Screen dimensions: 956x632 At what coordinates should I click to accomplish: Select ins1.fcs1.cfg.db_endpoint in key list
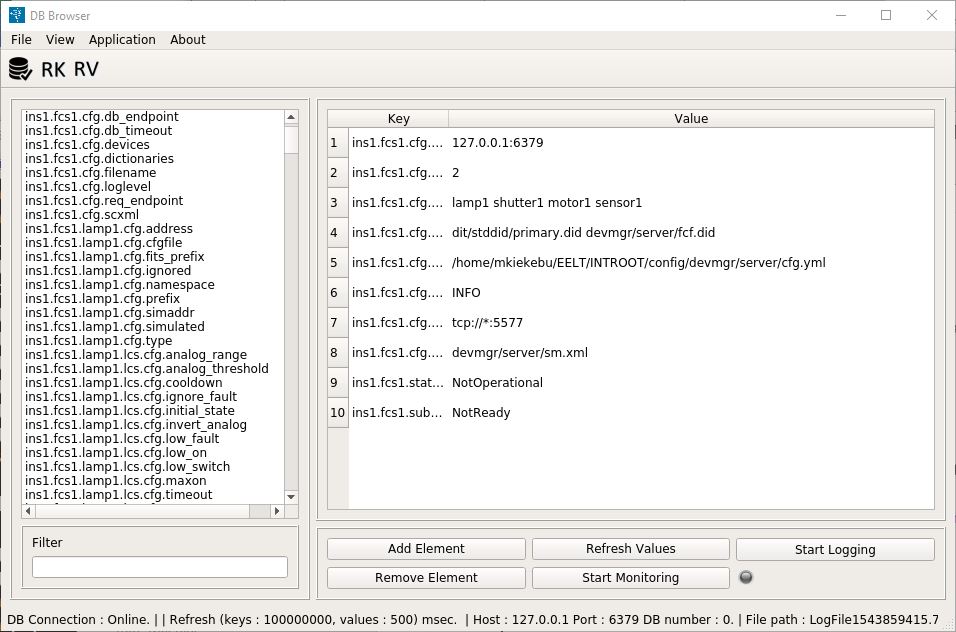coord(102,117)
